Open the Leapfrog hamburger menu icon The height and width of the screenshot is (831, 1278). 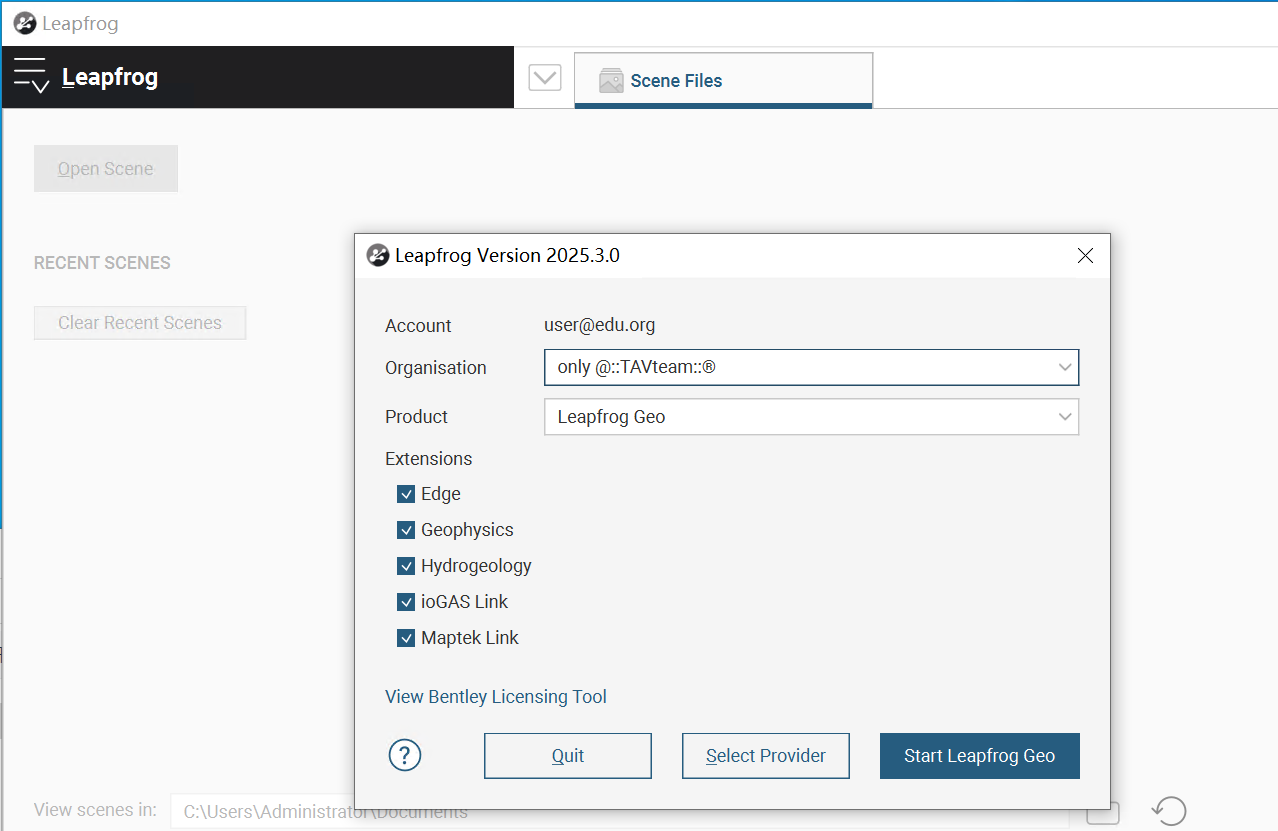tap(31, 77)
